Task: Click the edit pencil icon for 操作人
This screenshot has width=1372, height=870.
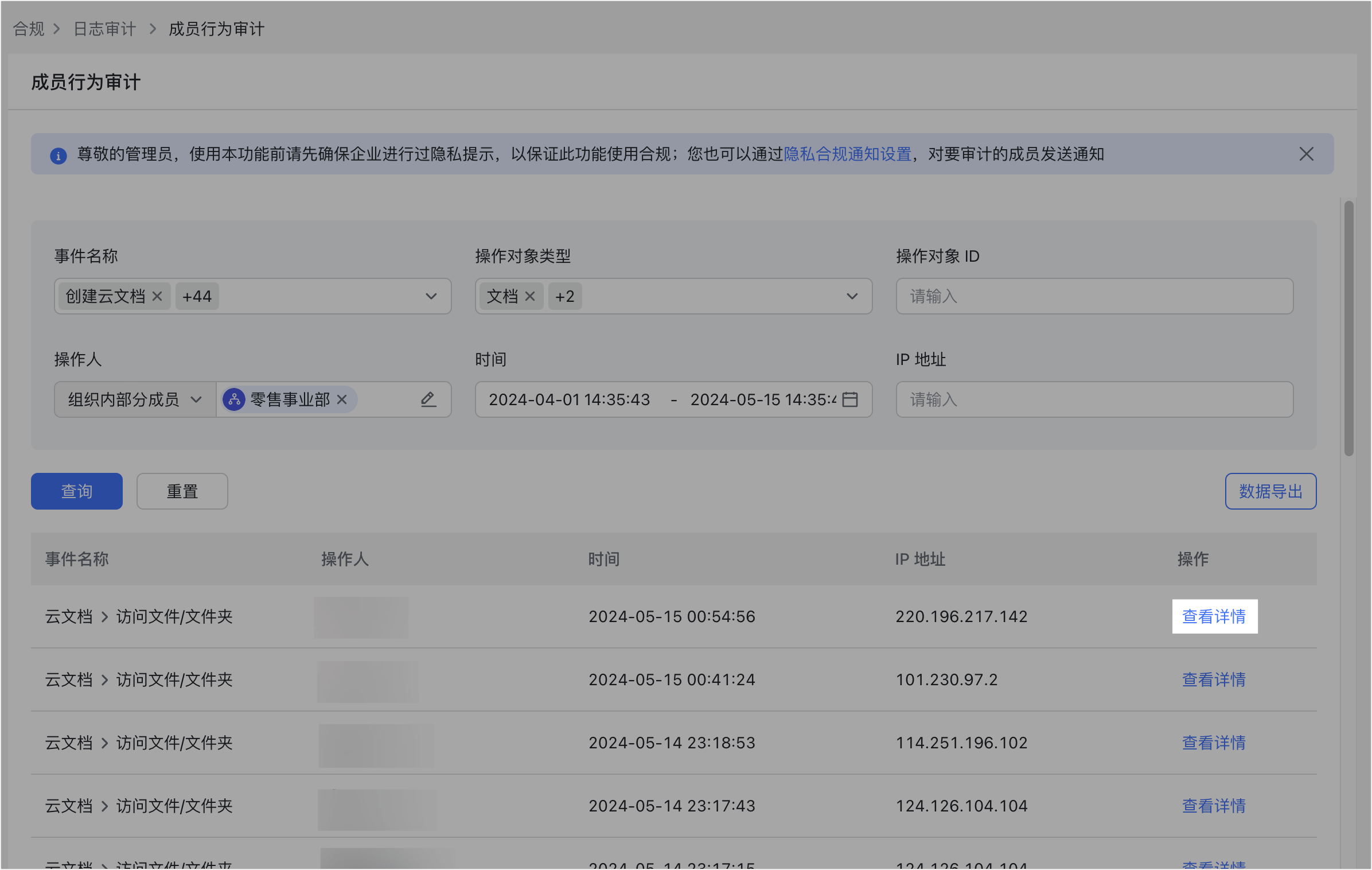Action: pos(428,399)
